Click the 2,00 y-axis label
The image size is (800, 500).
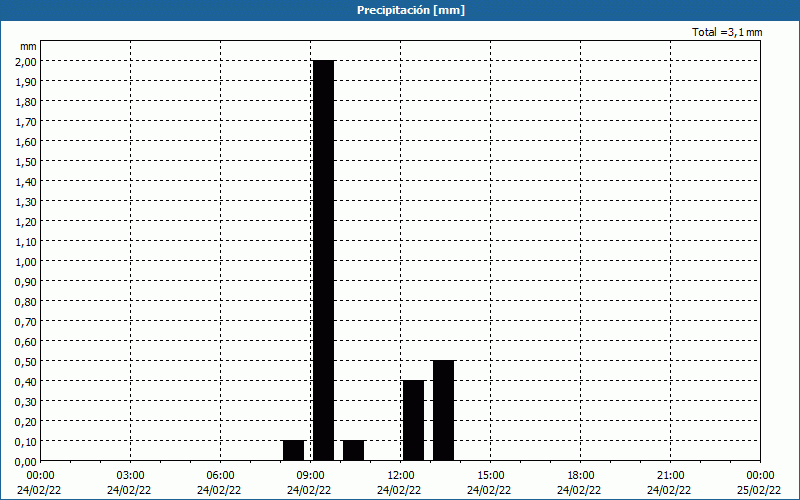[x=26, y=61]
